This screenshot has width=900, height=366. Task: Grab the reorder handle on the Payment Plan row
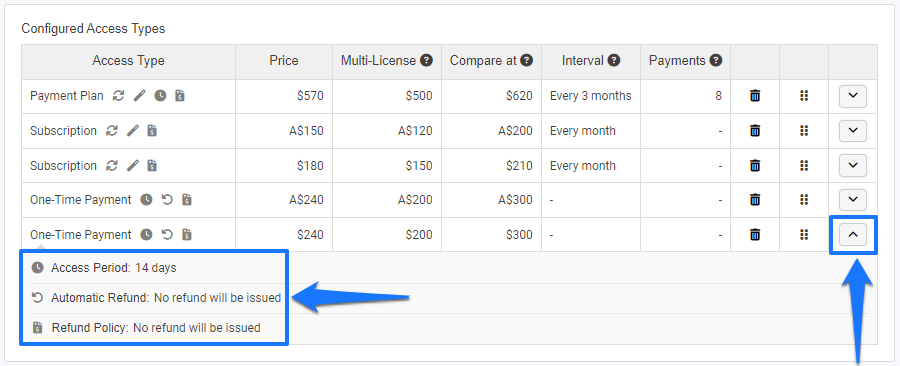[804, 96]
